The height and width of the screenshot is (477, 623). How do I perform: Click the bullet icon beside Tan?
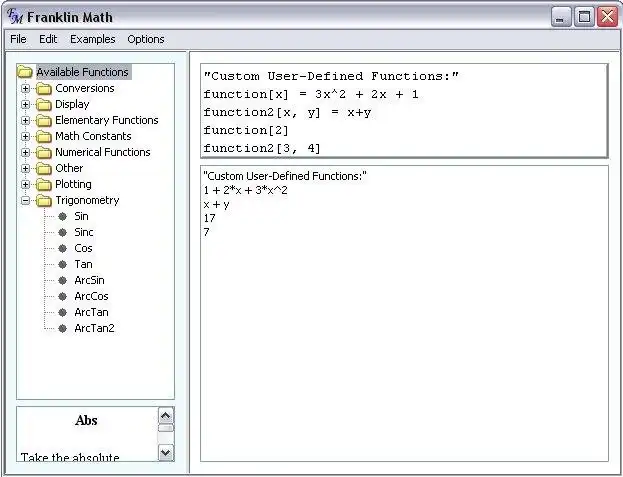coord(62,265)
